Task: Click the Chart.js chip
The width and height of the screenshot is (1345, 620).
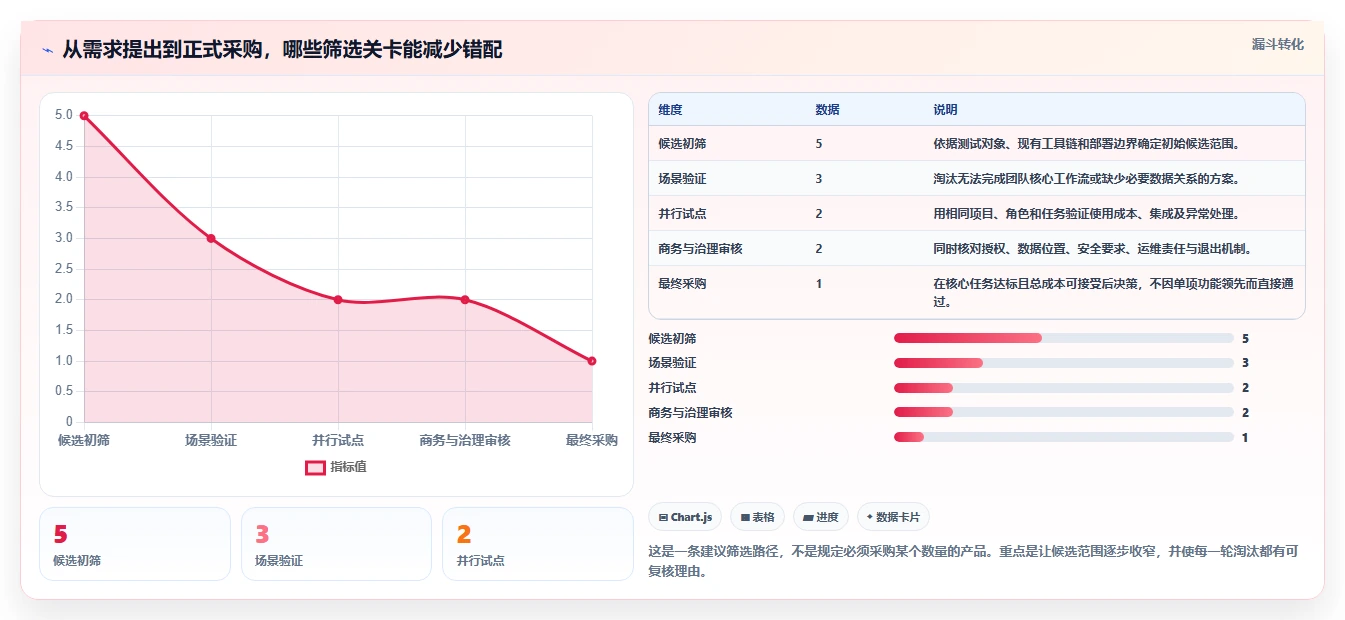Action: click(686, 517)
